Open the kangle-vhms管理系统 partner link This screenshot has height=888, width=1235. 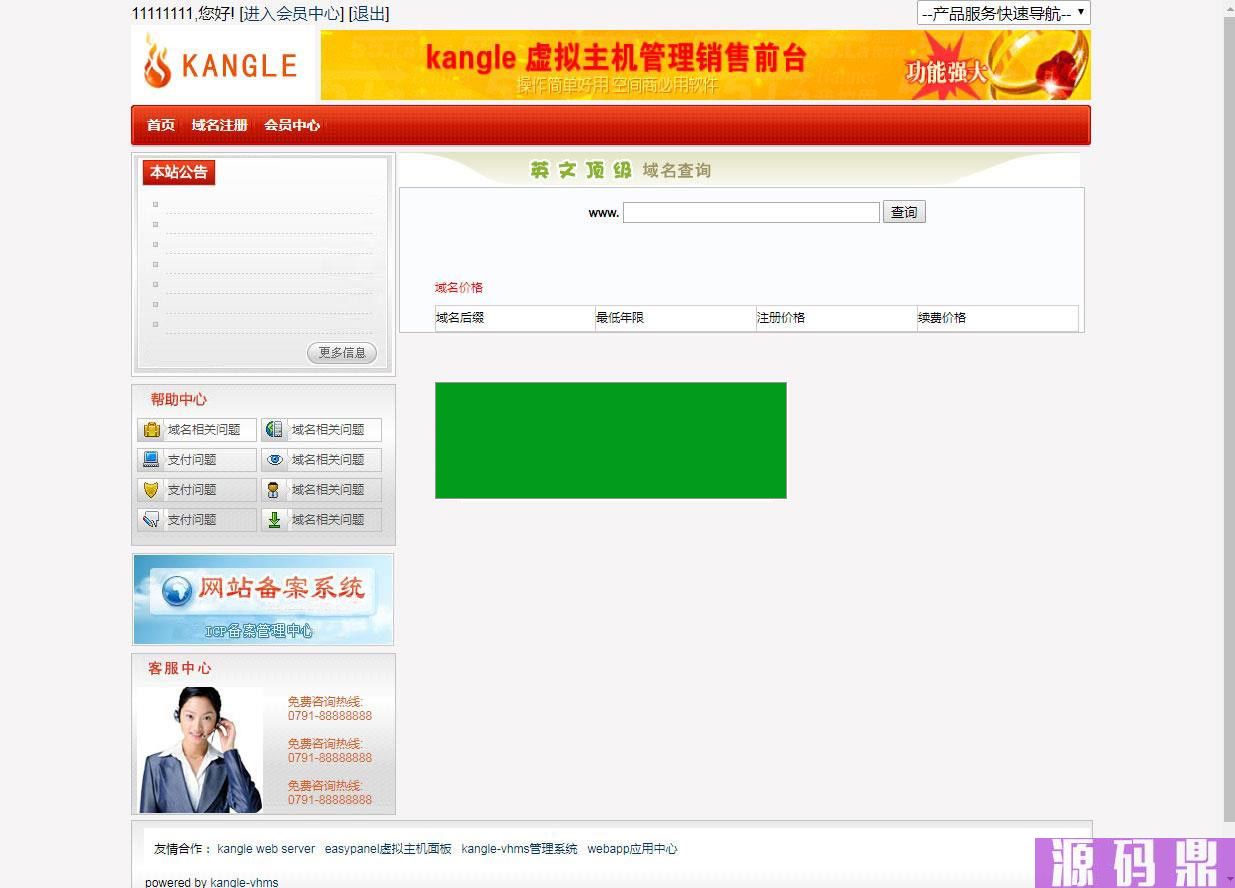[519, 849]
